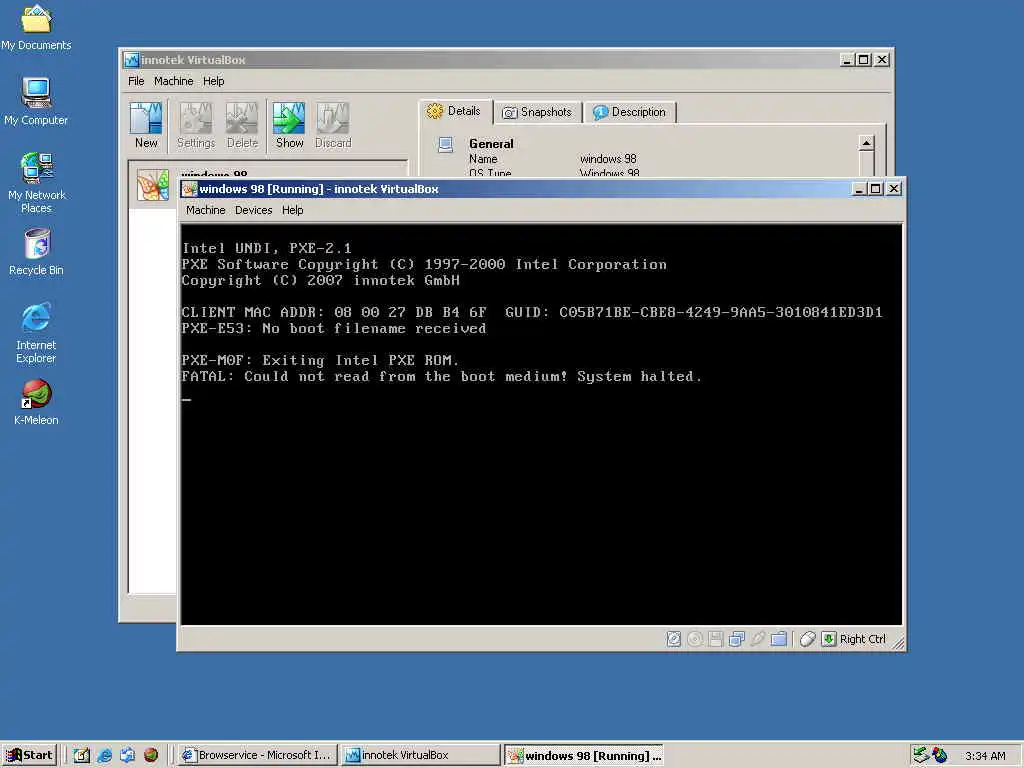Open the File menu in VirtualBox manager
This screenshot has width=1024, height=768.
[136, 81]
